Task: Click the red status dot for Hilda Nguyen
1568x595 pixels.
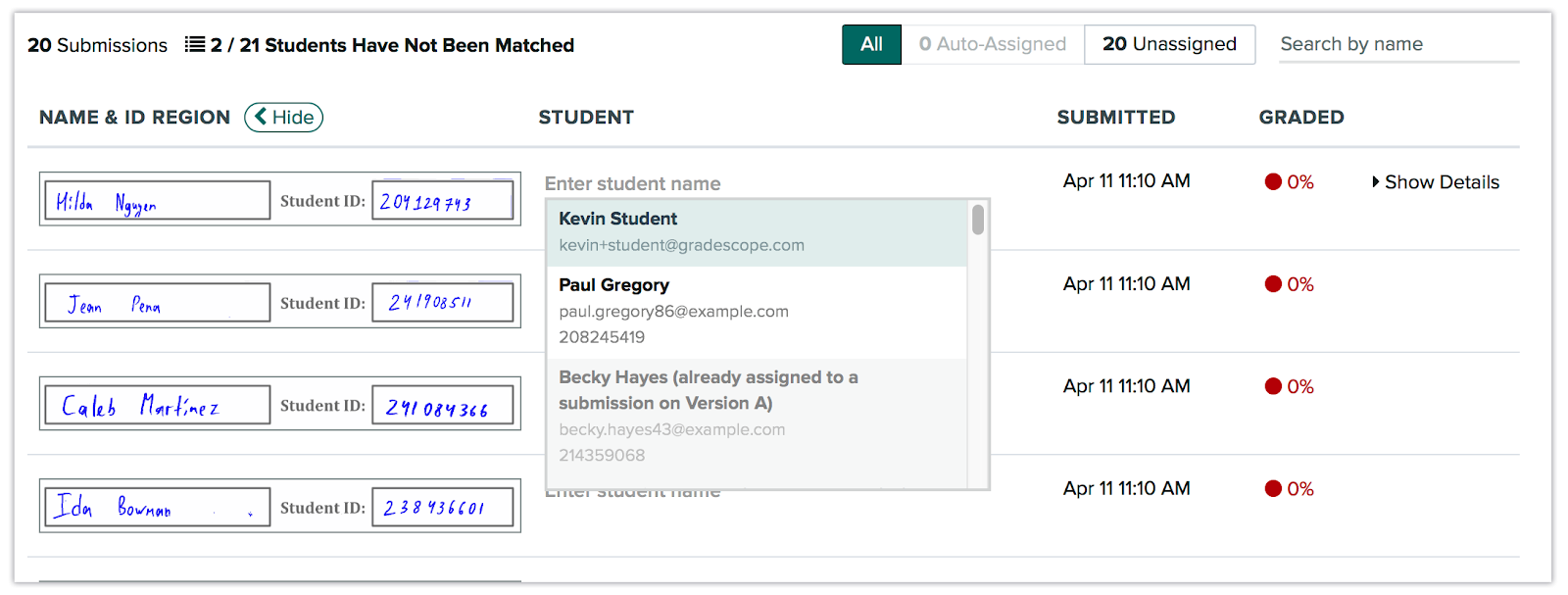Action: [1273, 182]
